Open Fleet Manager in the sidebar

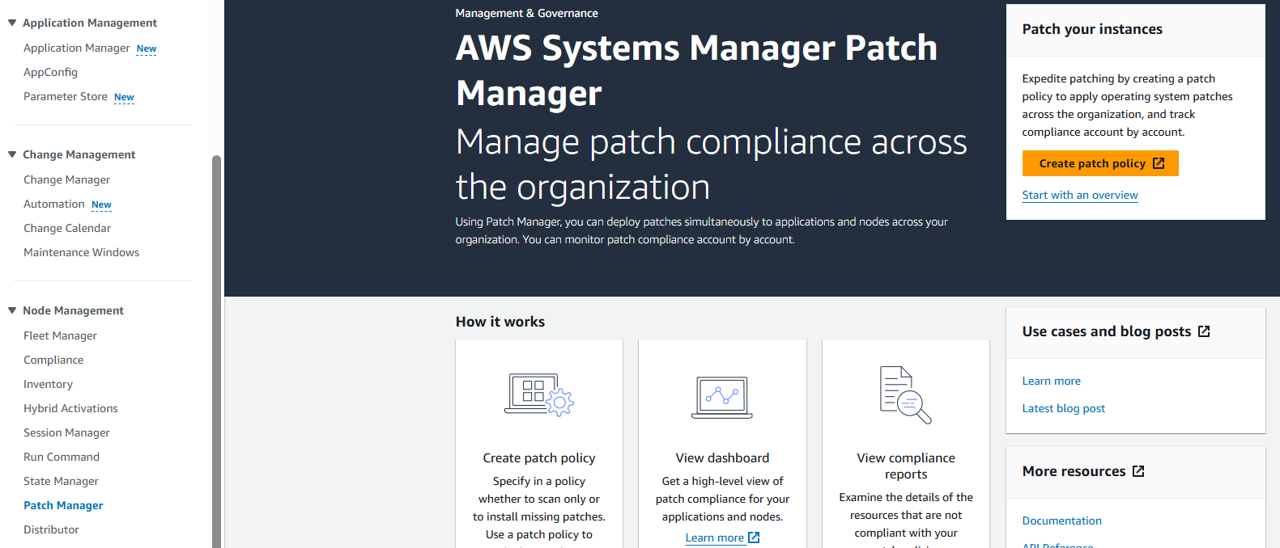60,336
